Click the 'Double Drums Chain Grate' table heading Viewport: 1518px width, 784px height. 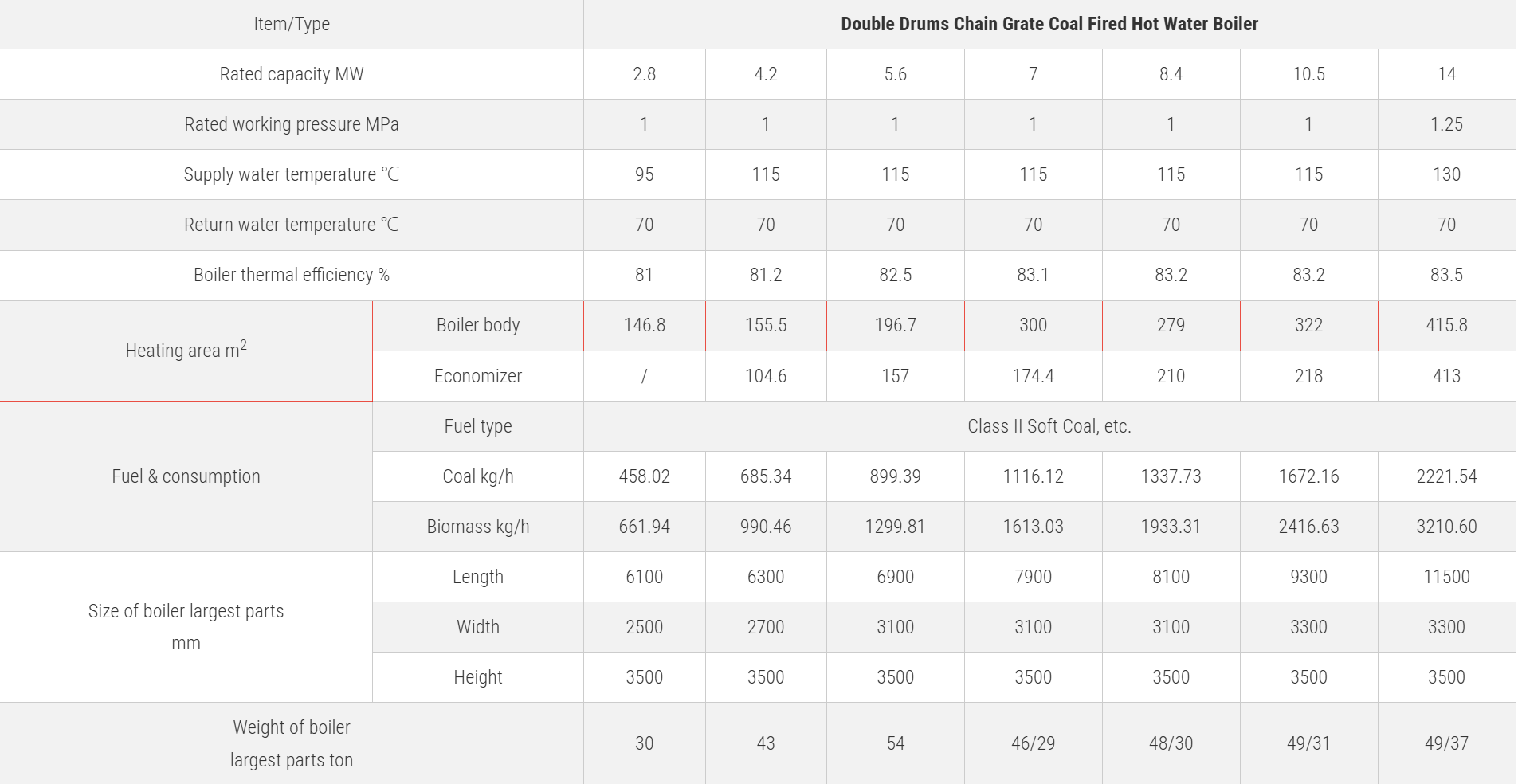pyautogui.click(x=1049, y=24)
